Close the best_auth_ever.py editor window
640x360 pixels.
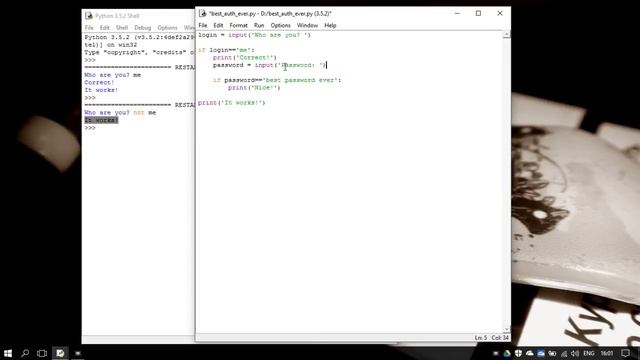pyautogui.click(x=500, y=13)
